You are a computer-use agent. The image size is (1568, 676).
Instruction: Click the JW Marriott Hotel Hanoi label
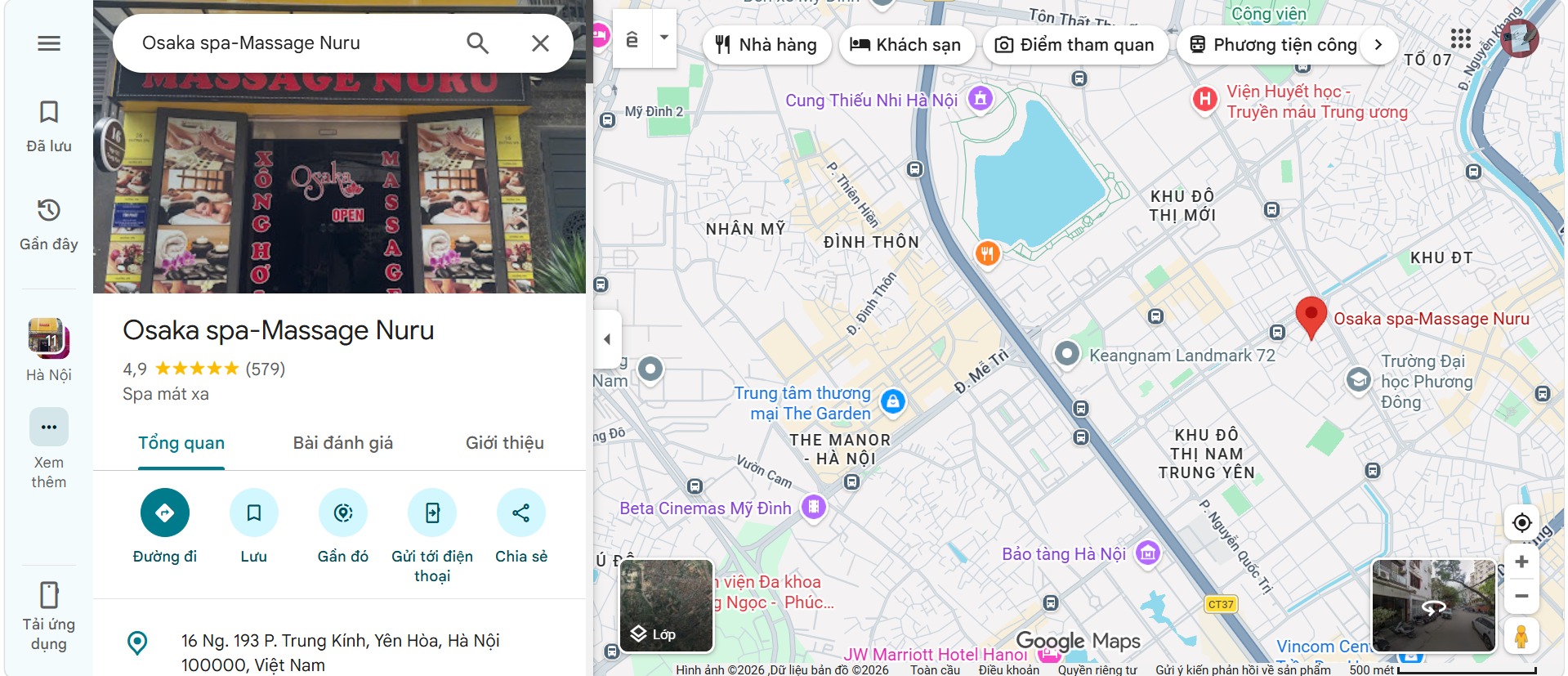[x=935, y=655]
